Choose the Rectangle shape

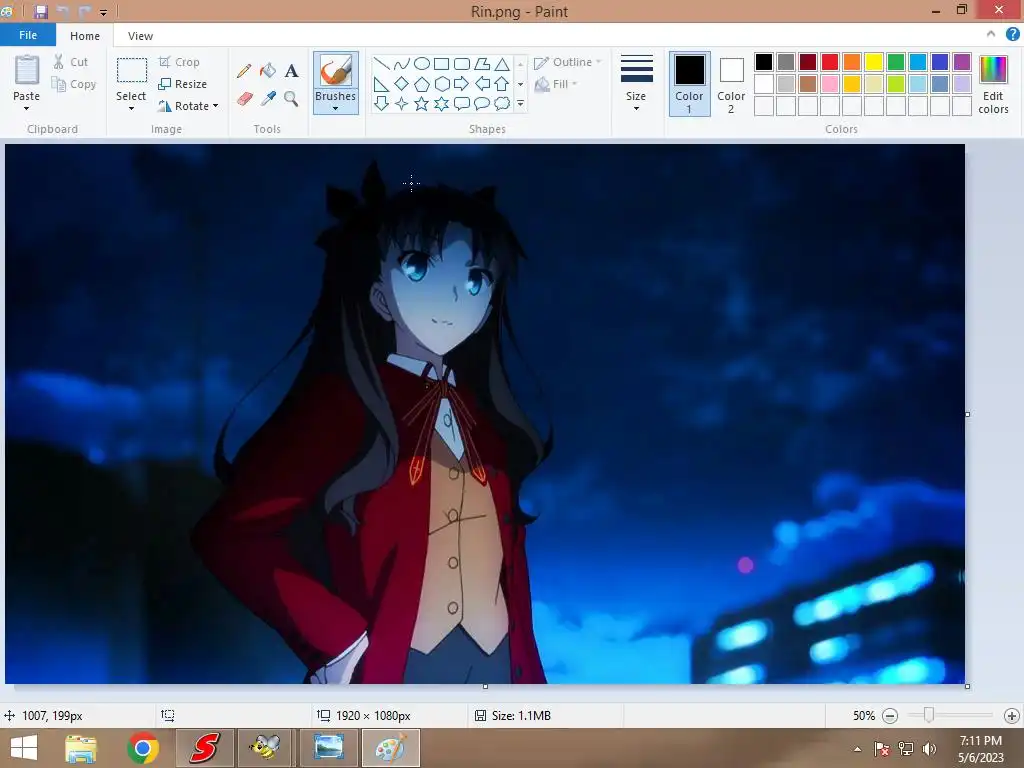[442, 63]
